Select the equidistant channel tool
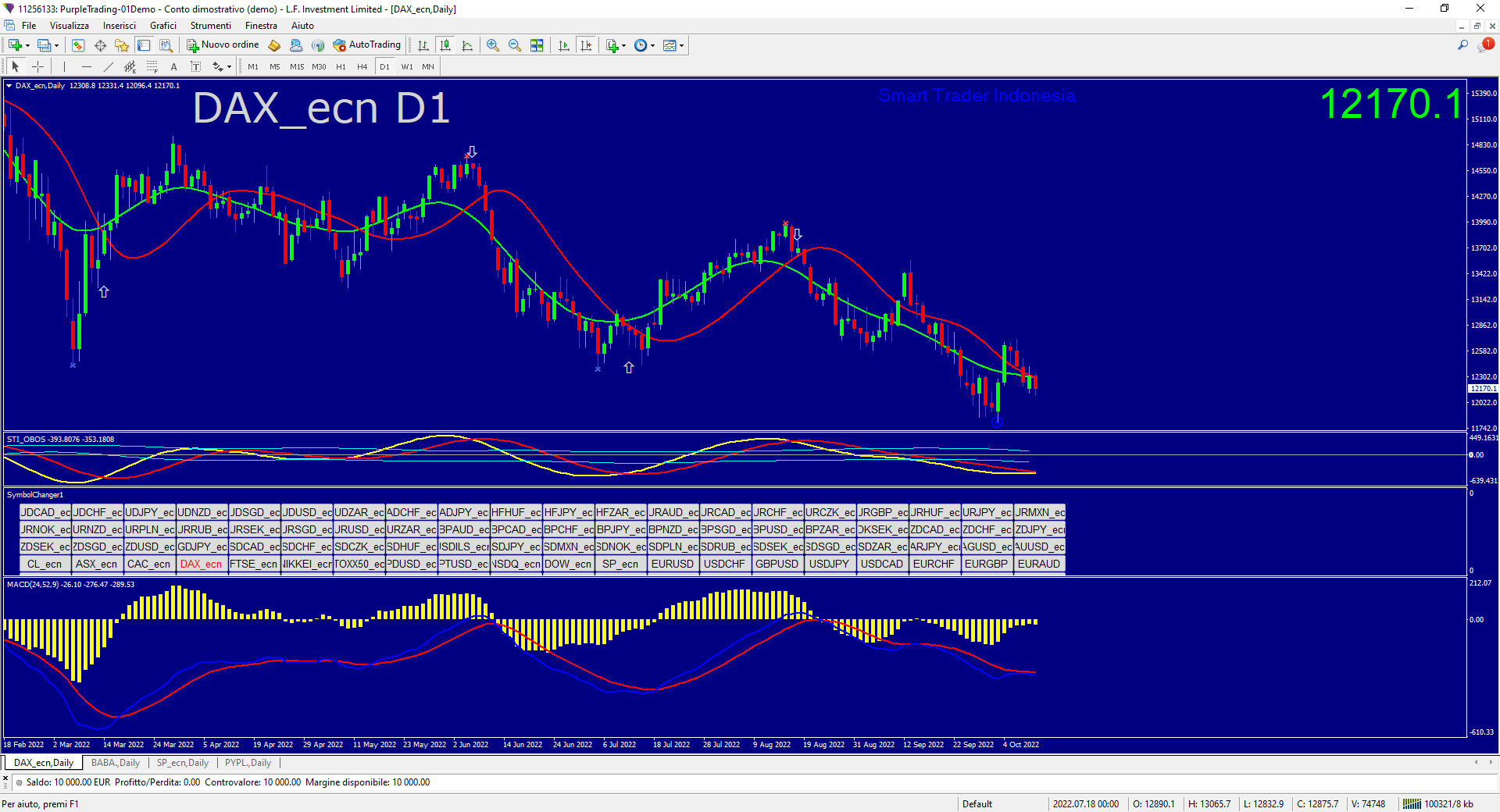This screenshot has height=812, width=1500. 130,66
